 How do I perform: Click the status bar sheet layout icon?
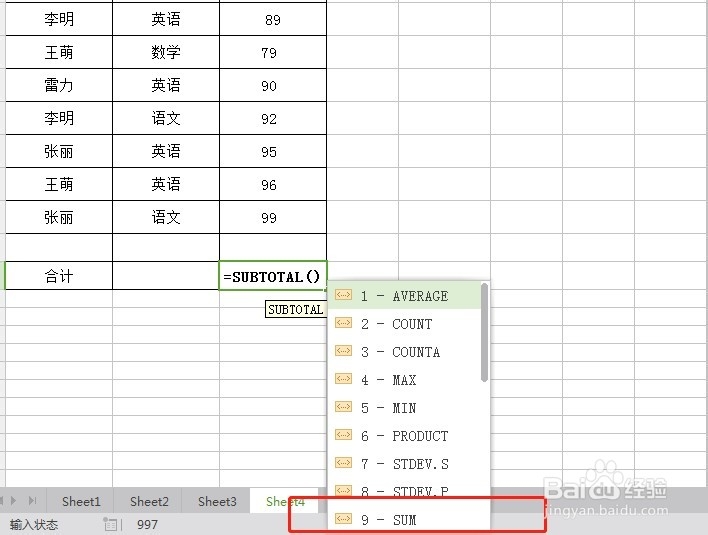110,524
